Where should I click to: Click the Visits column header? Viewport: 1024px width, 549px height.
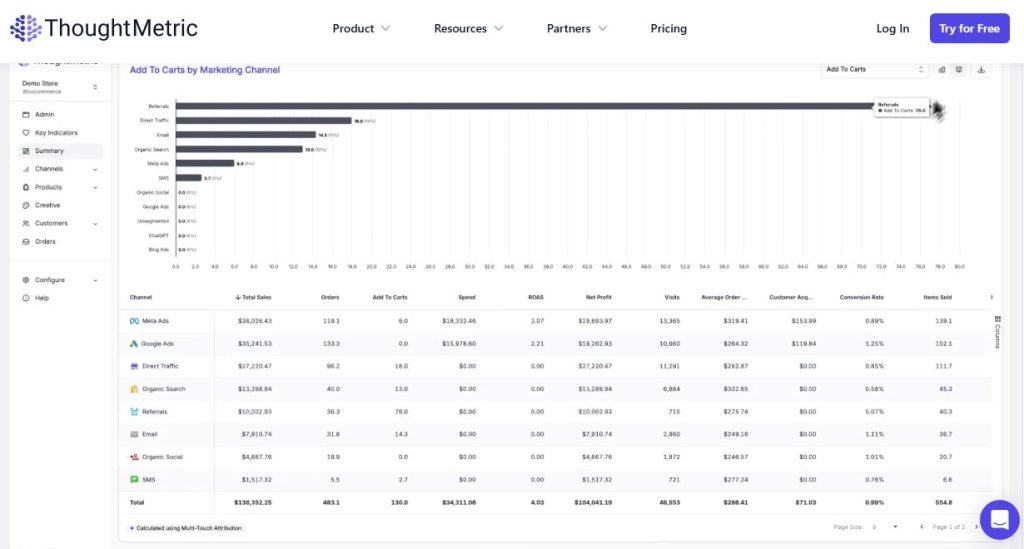[672, 297]
